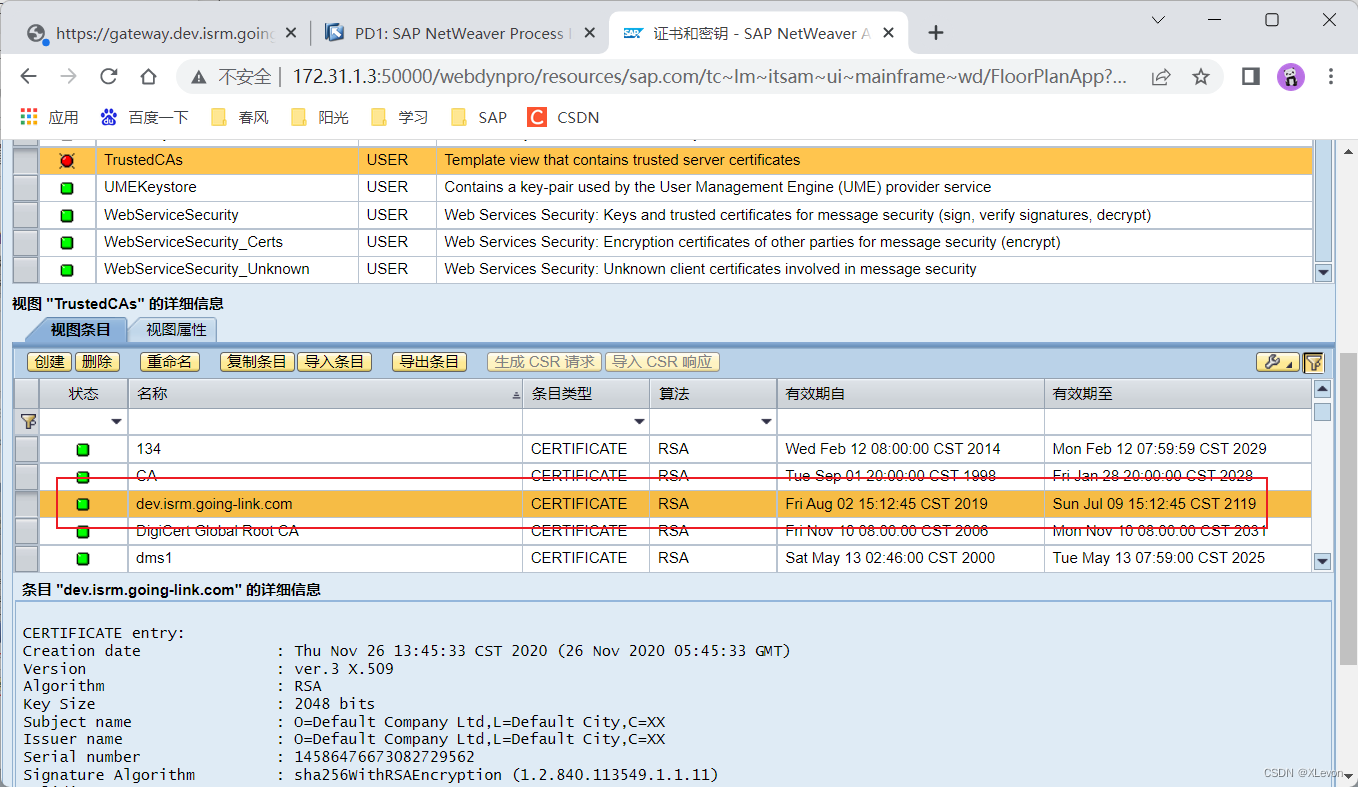Open the profile avatar menu

tap(1291, 77)
